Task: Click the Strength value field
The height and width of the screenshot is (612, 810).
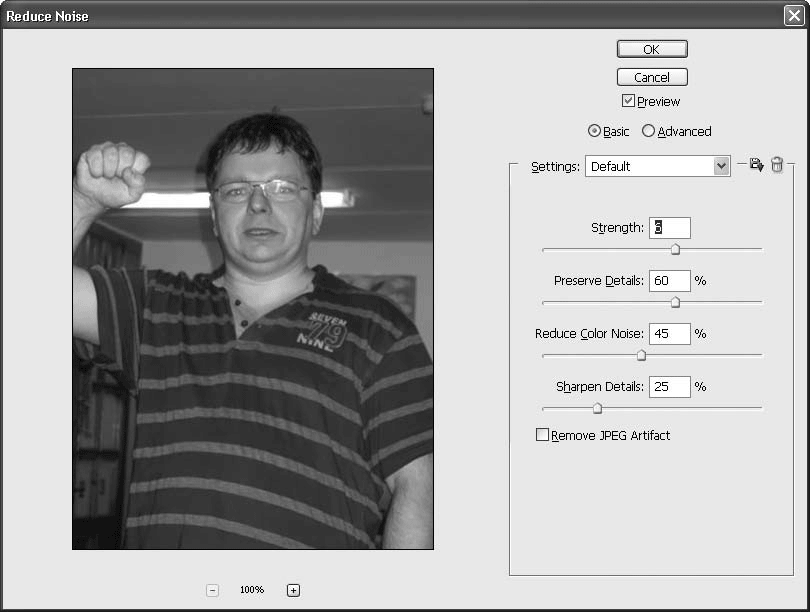Action: tap(669, 228)
